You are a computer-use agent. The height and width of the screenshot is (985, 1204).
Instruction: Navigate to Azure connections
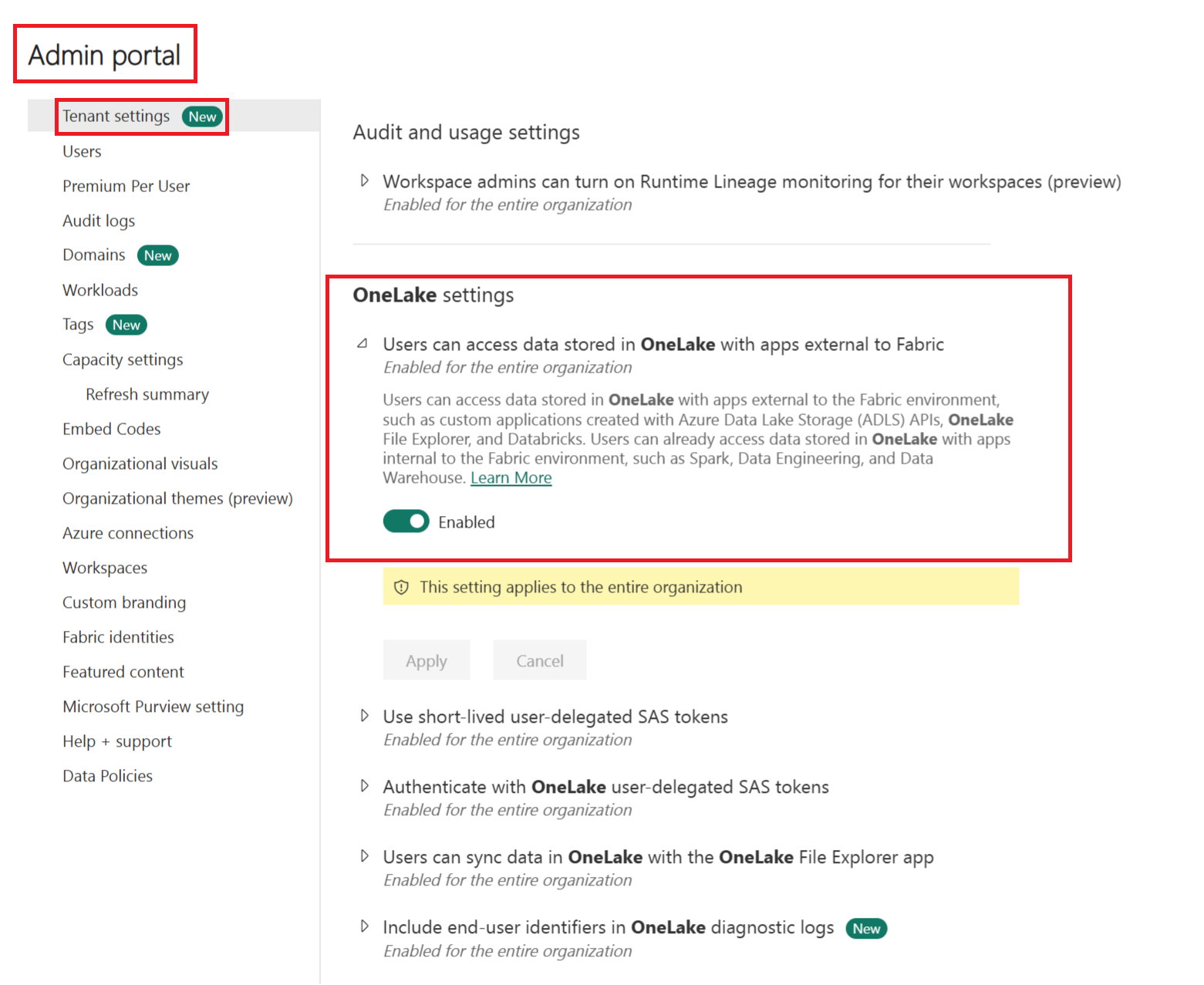128,533
